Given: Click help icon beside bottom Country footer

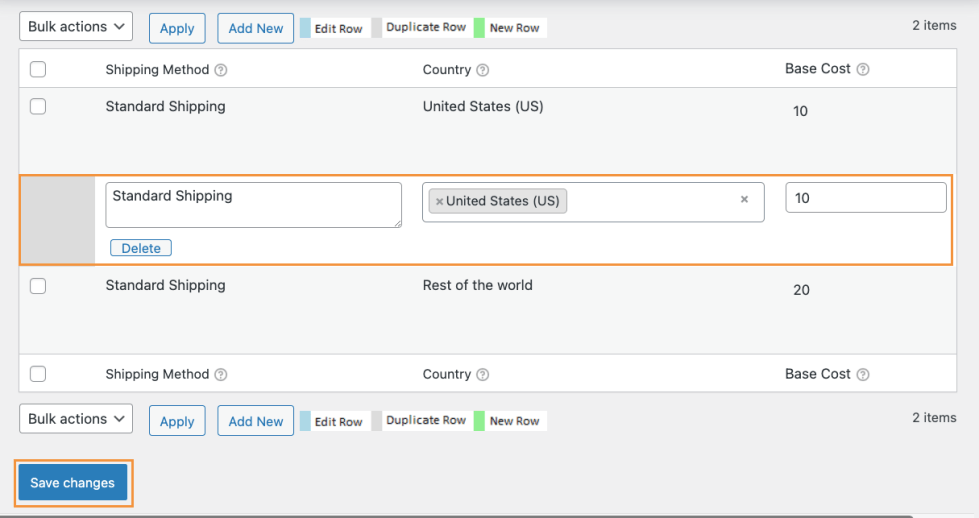Looking at the screenshot, I should pos(483,375).
